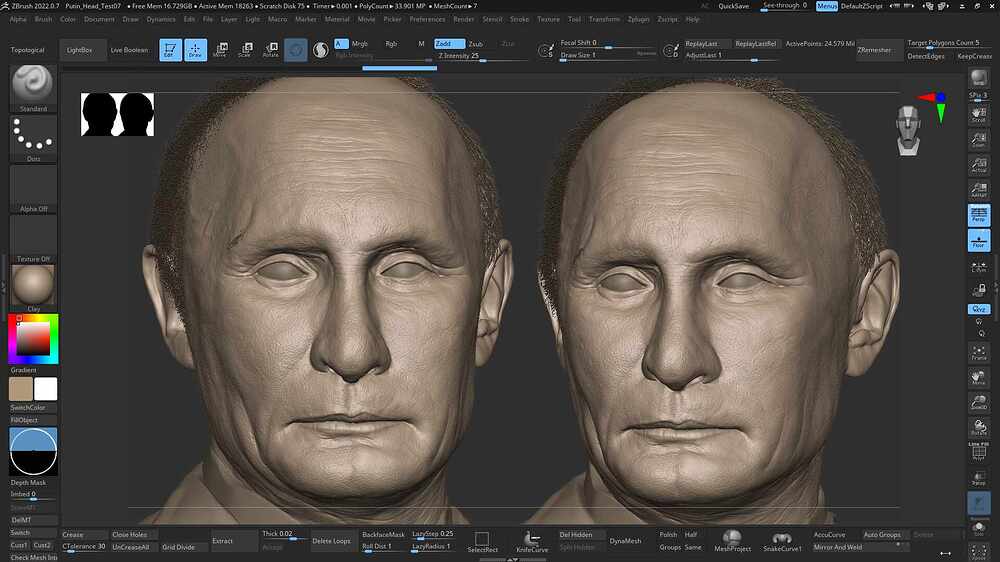Image resolution: width=1000 pixels, height=562 pixels.
Task: Select the Draw mode button
Action: pyautogui.click(x=195, y=50)
